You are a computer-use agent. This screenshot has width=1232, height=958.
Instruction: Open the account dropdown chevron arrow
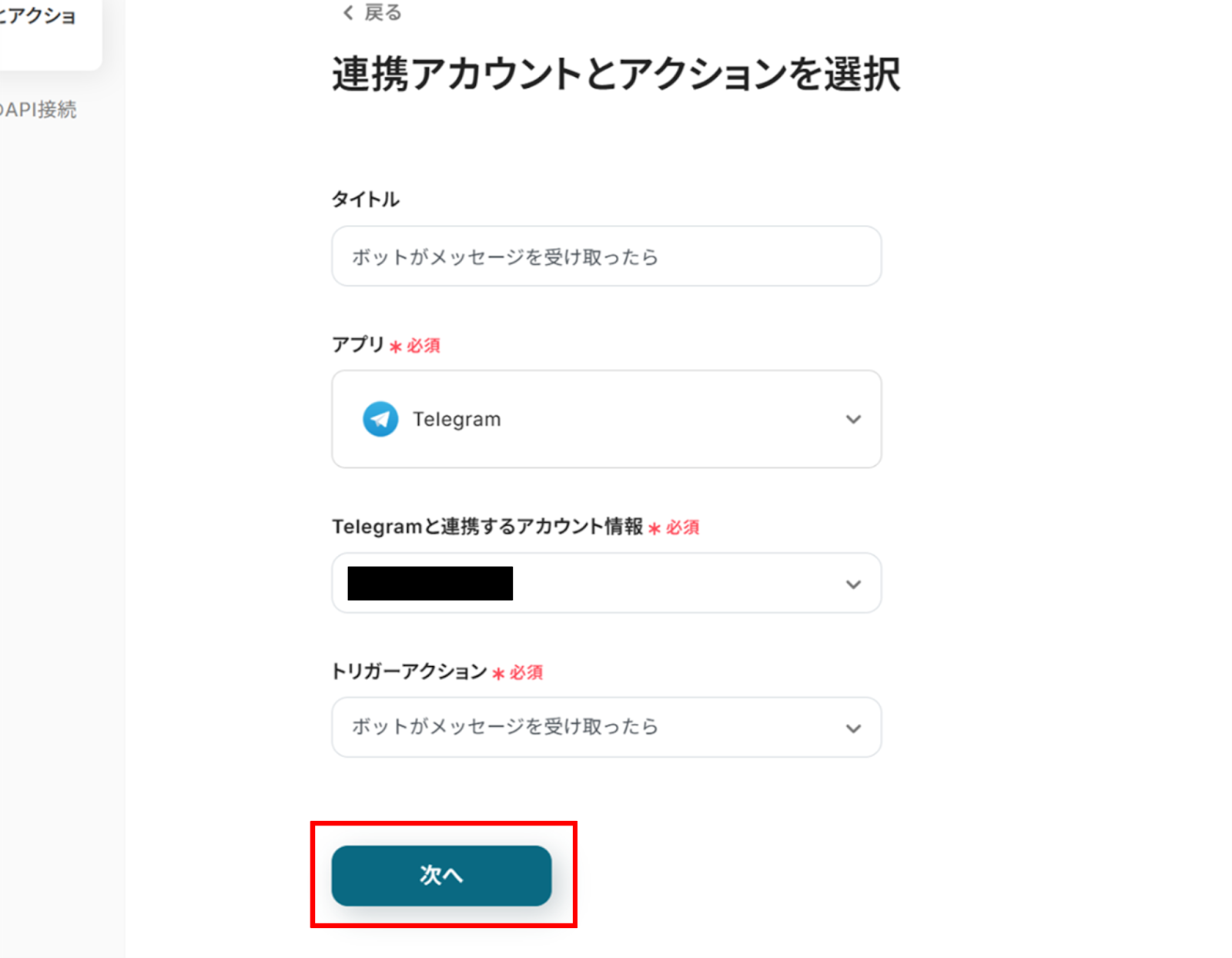click(853, 585)
